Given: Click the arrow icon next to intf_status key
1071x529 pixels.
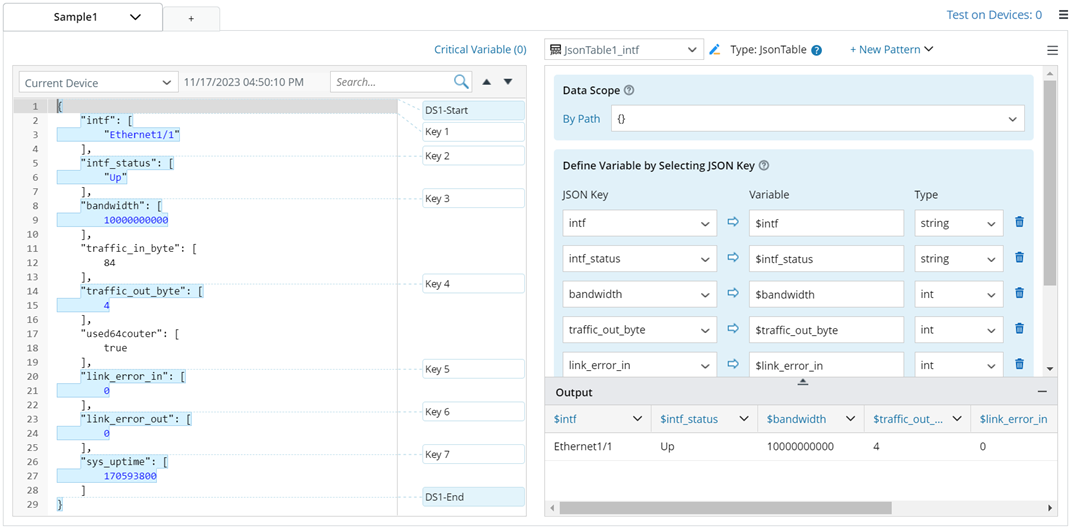Looking at the screenshot, I should click(733, 258).
